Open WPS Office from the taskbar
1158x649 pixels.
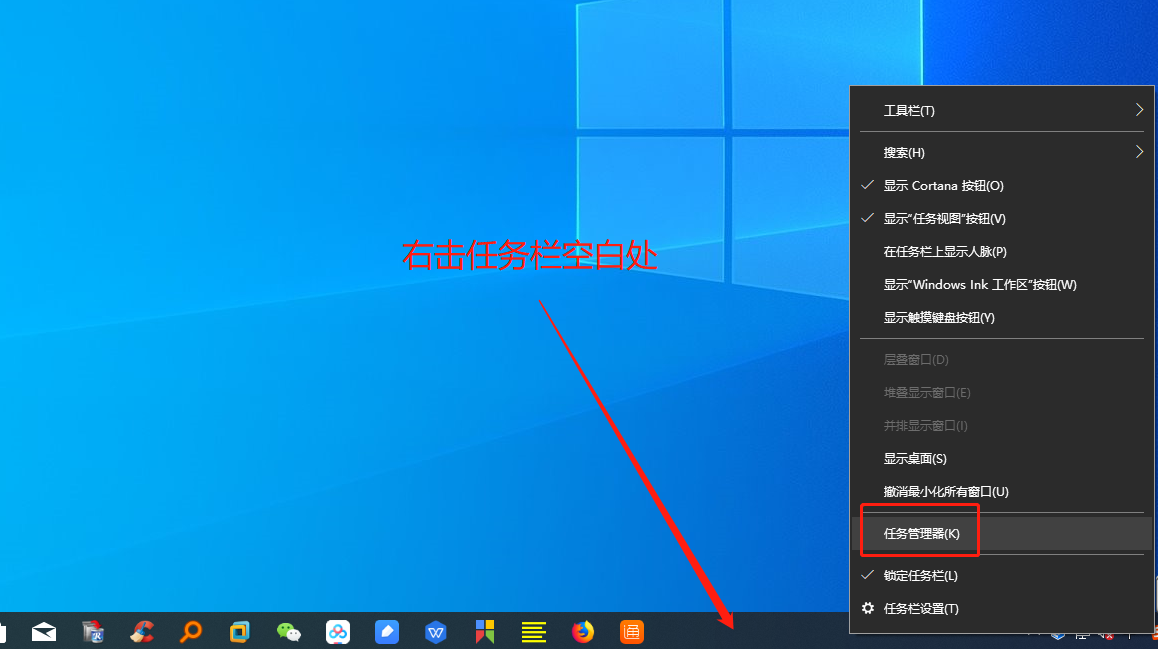coord(435,632)
